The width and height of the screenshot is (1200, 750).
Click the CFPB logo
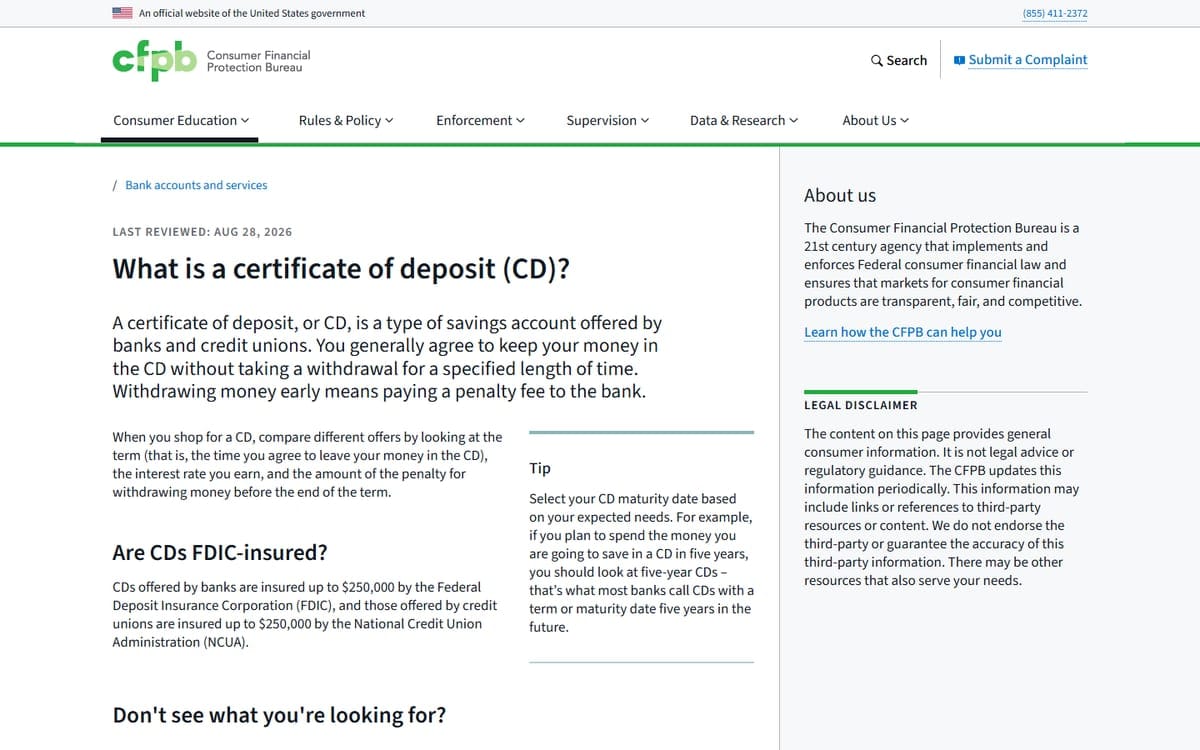pyautogui.click(x=156, y=61)
